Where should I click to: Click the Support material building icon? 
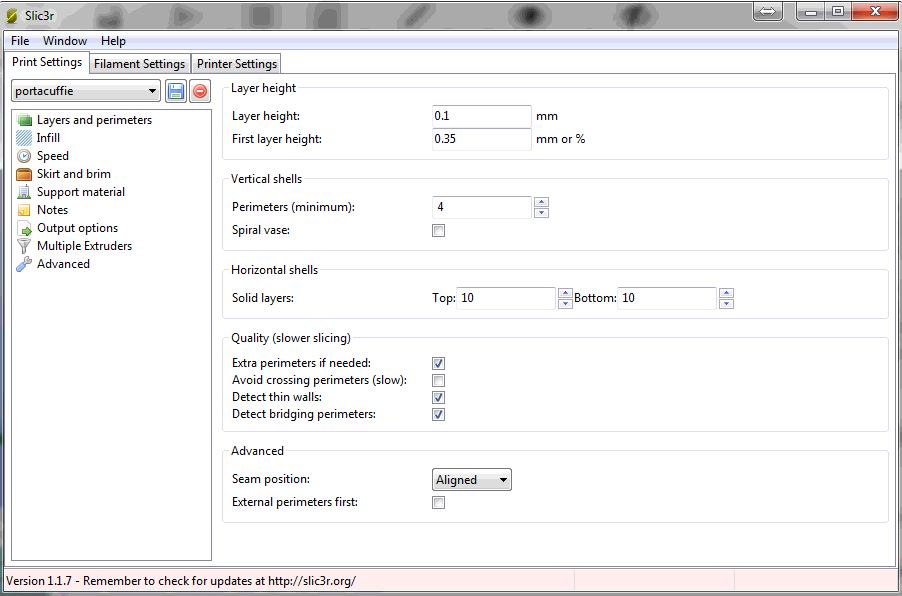[x=24, y=192]
